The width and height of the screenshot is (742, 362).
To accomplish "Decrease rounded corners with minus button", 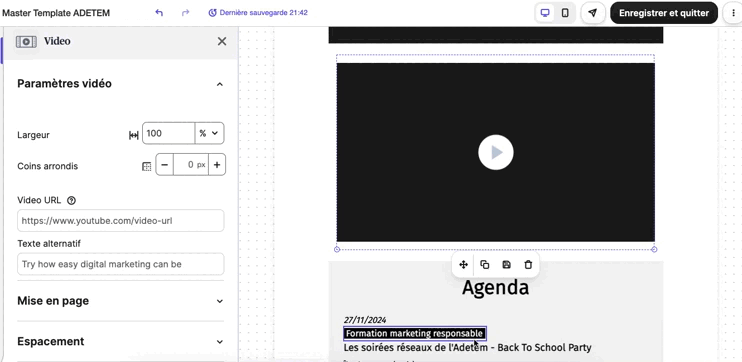I will [x=165, y=165].
